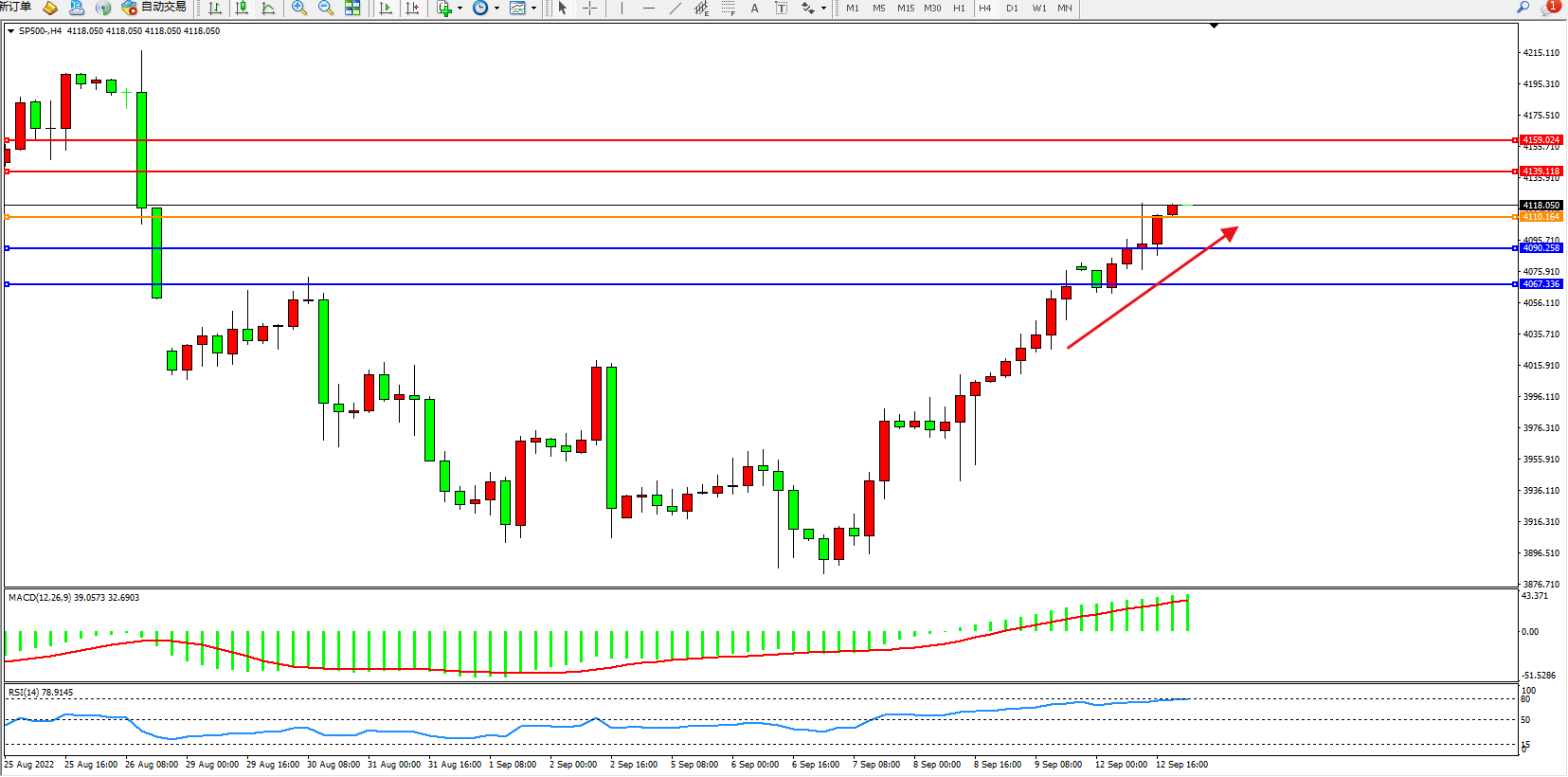Open the Indicators list dropdown arrow
Image resolution: width=1568 pixels, height=777 pixels.
(x=460, y=9)
